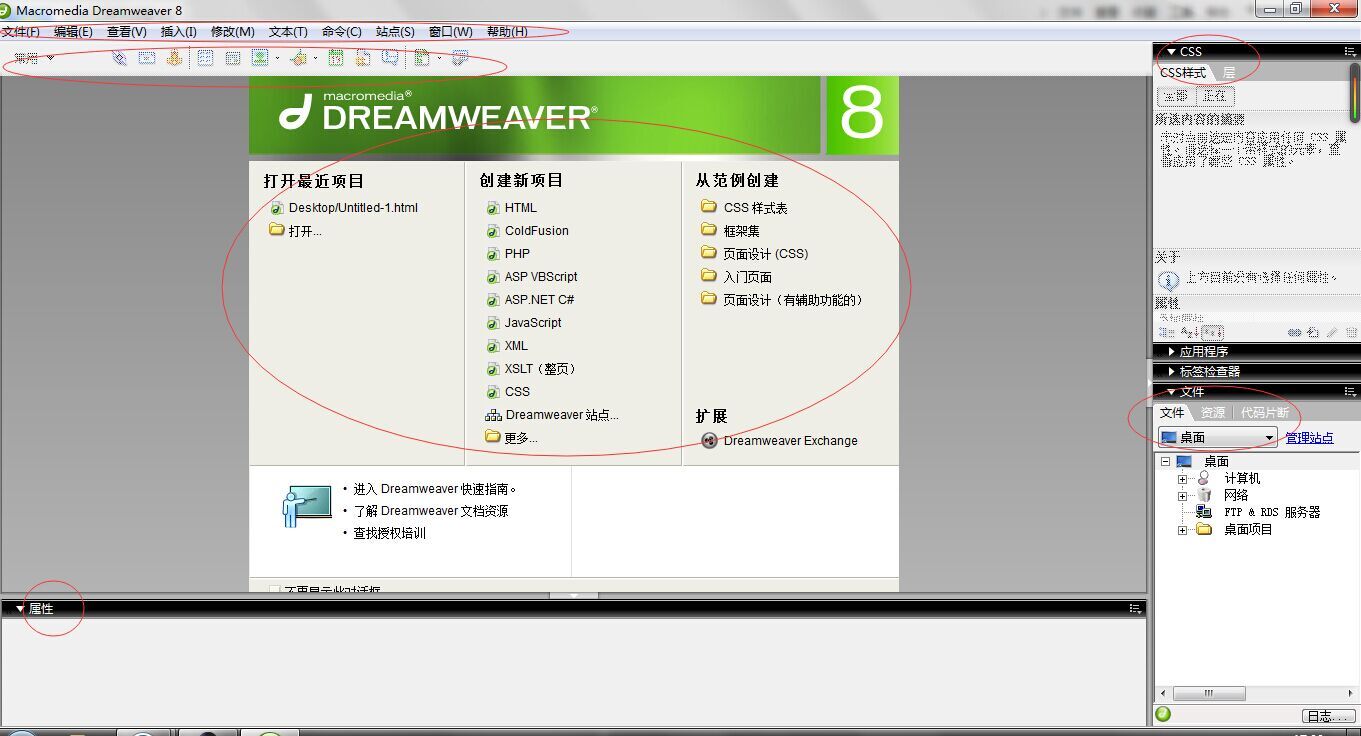Click the CSS panel options menu icon
Viewport: 1361px width, 736px height.
pos(1350,51)
